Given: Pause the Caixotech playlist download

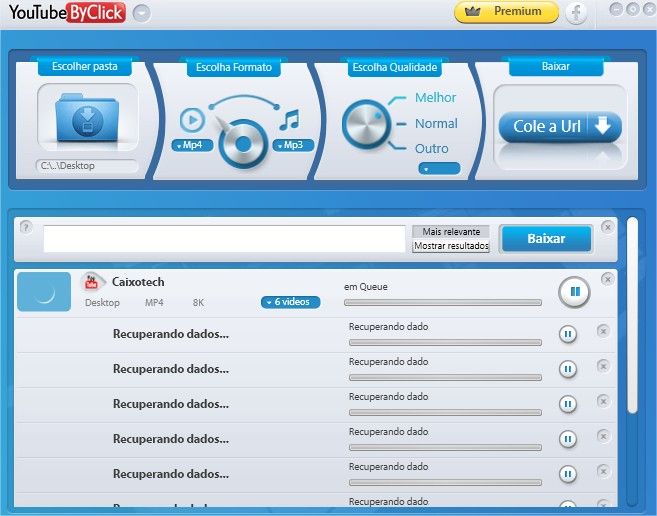Looking at the screenshot, I should click(574, 292).
